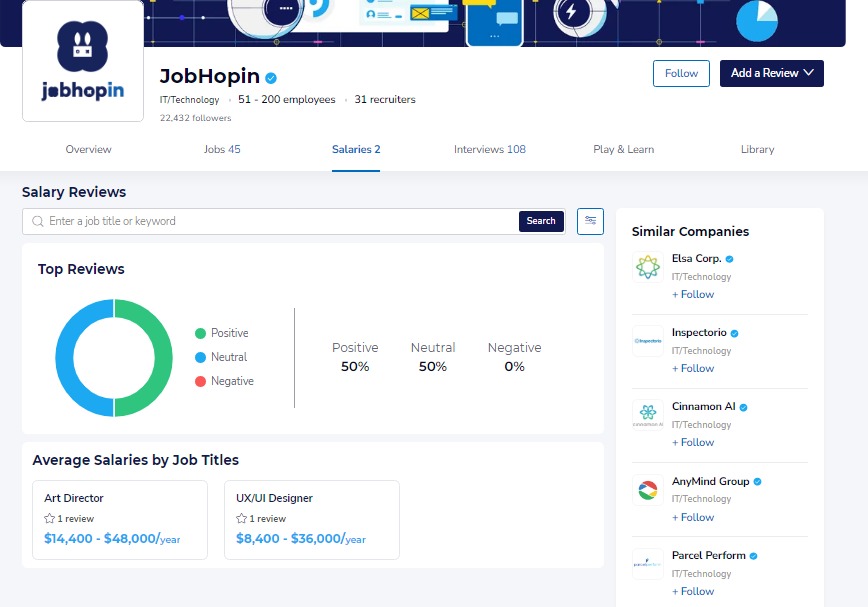Click the green Positive legend dot

200,333
